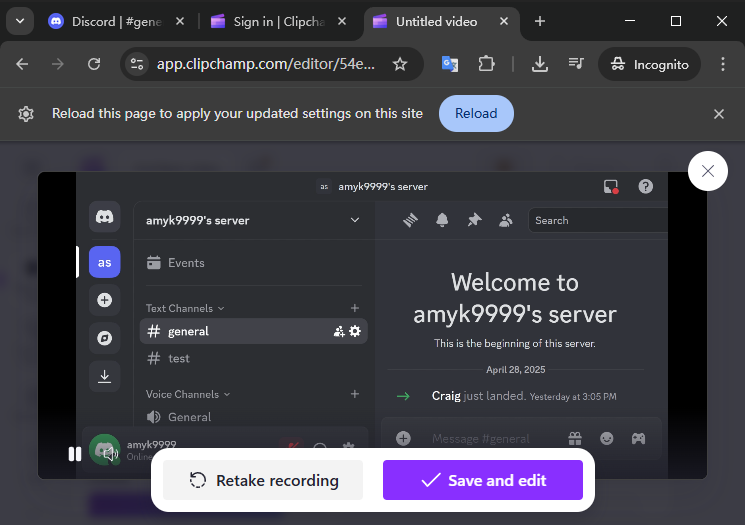
Task: Add a text channel via plus
Action: pos(355,308)
